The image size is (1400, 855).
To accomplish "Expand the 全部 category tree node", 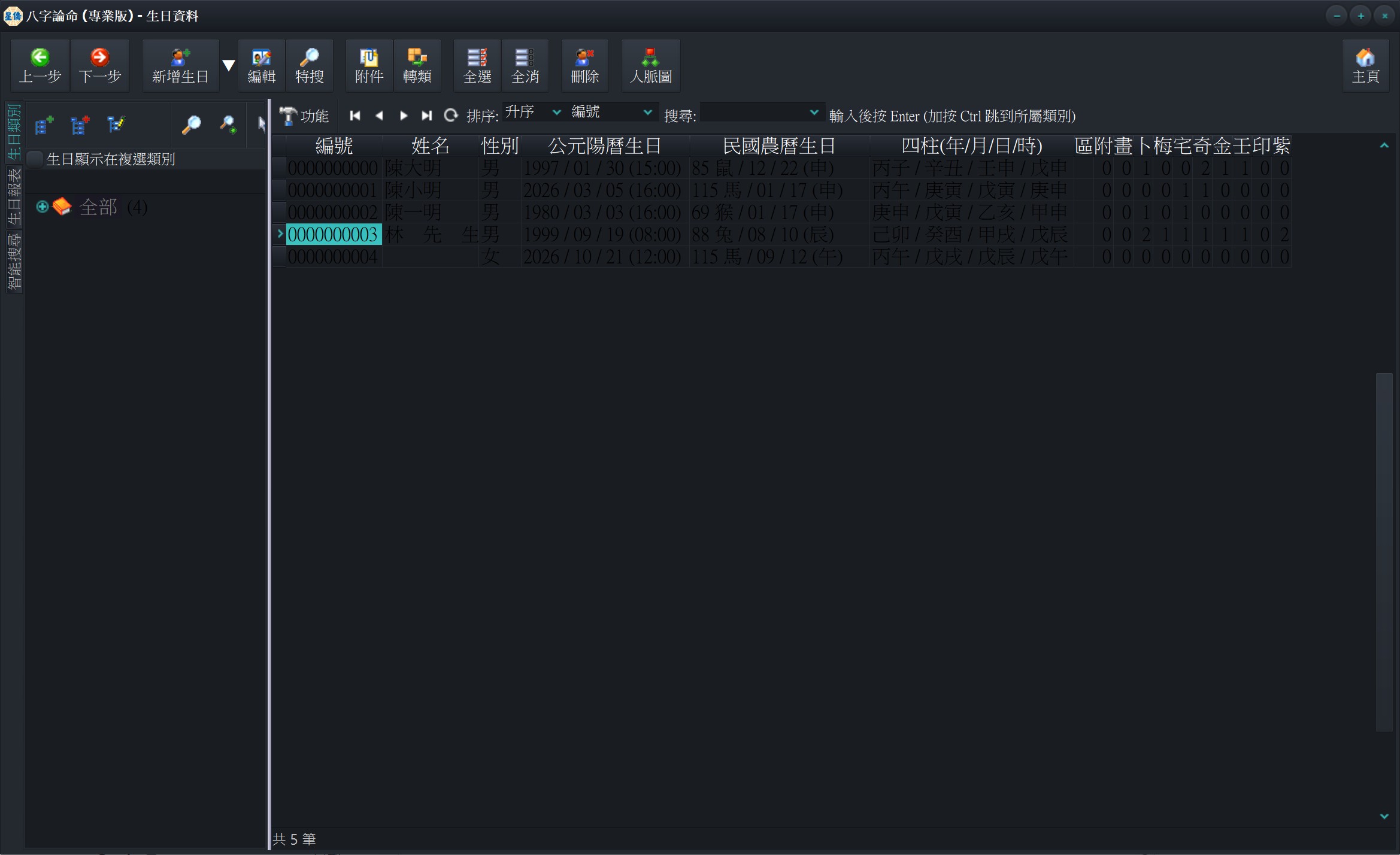I will coord(42,207).
